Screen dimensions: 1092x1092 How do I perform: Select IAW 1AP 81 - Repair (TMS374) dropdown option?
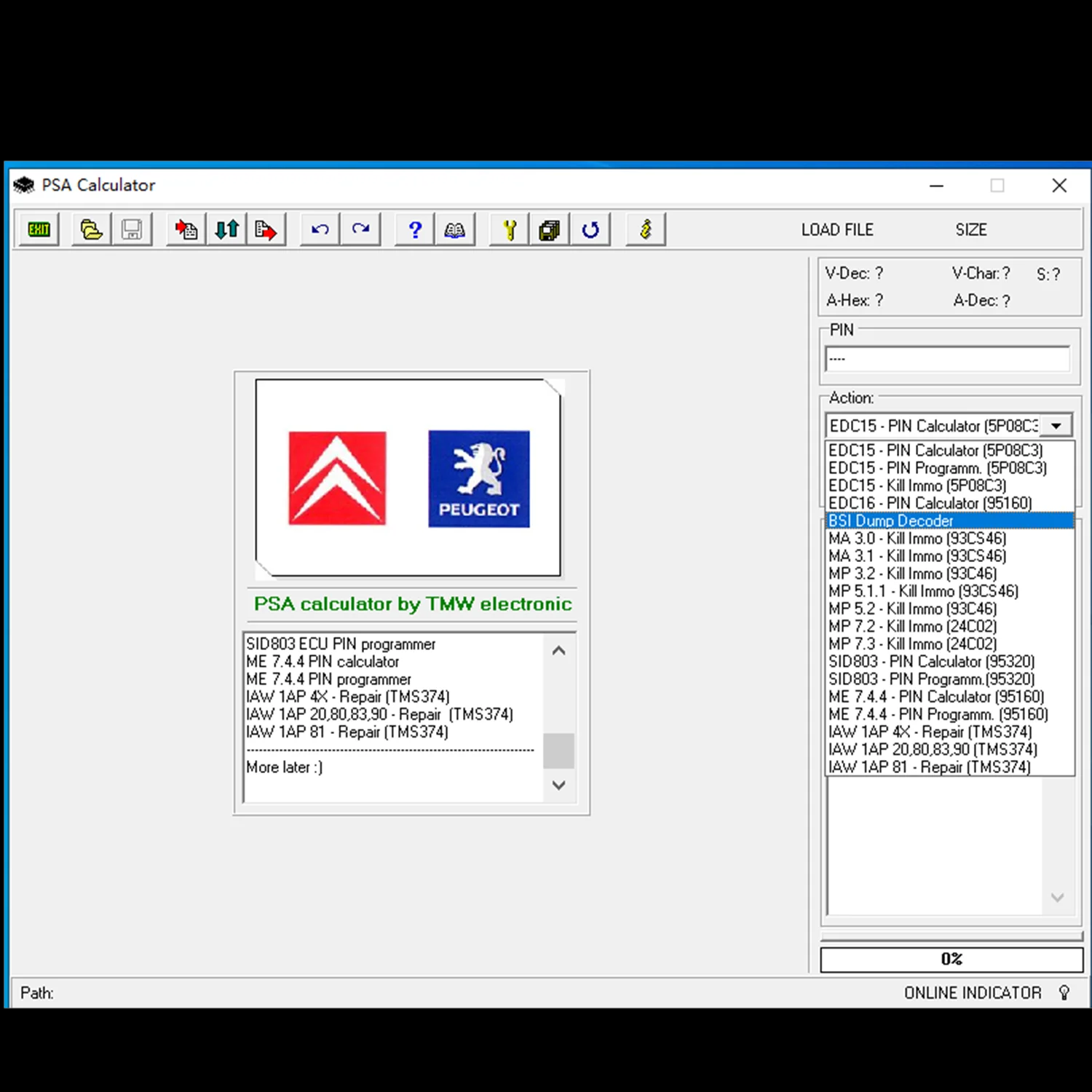(950, 767)
